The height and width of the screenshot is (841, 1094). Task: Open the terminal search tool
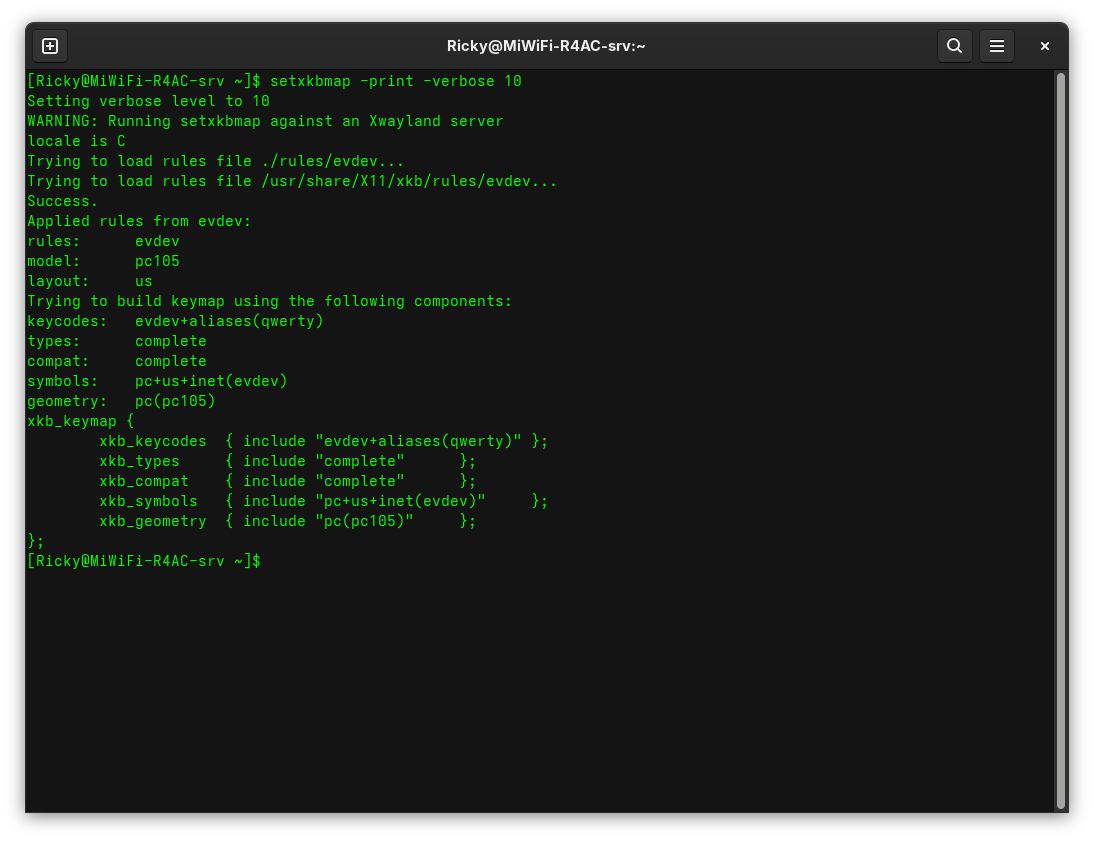[954, 46]
